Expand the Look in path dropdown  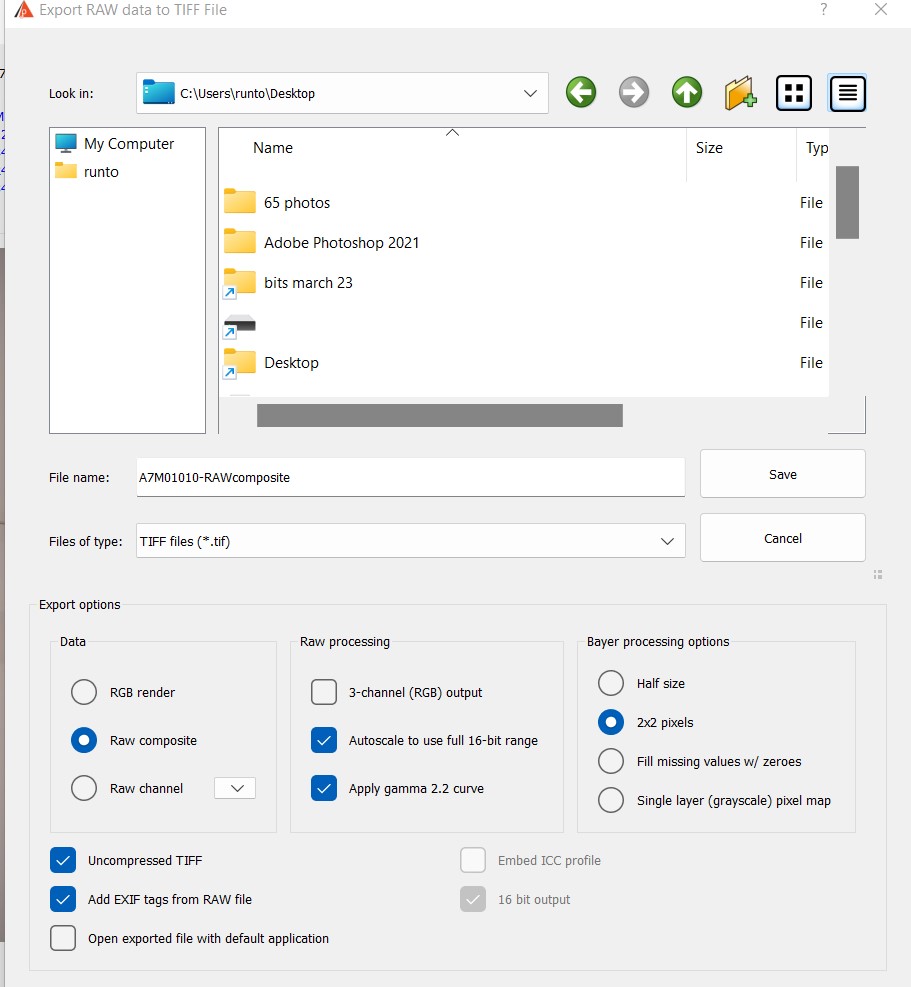529,94
